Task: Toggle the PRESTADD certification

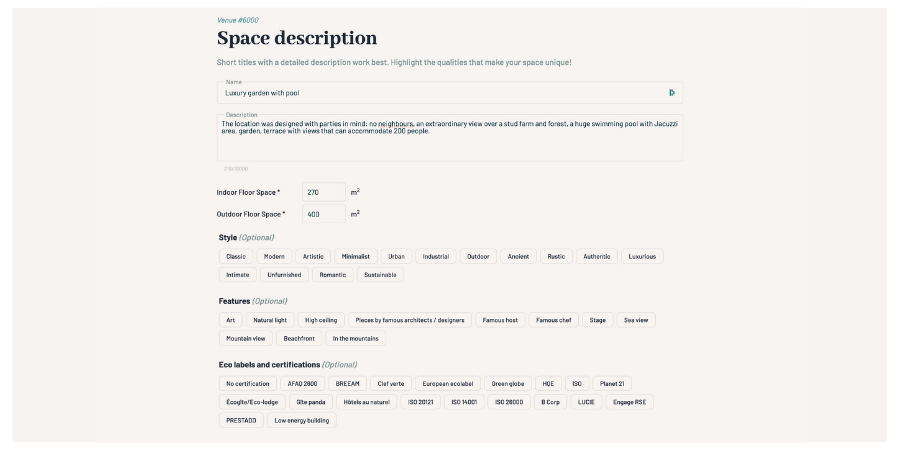Action: (x=241, y=421)
